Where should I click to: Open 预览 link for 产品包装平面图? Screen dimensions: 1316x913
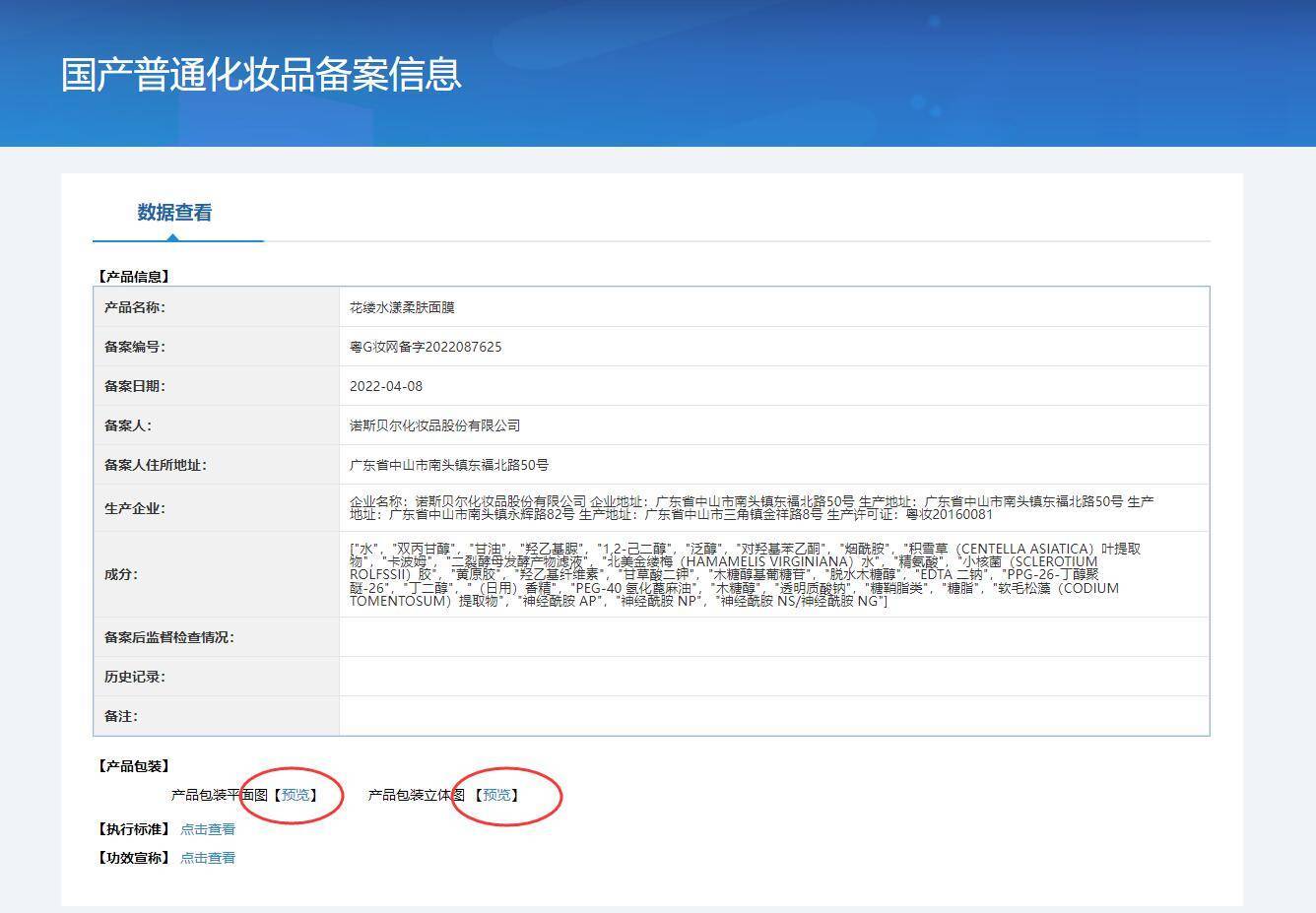pyautogui.click(x=296, y=795)
